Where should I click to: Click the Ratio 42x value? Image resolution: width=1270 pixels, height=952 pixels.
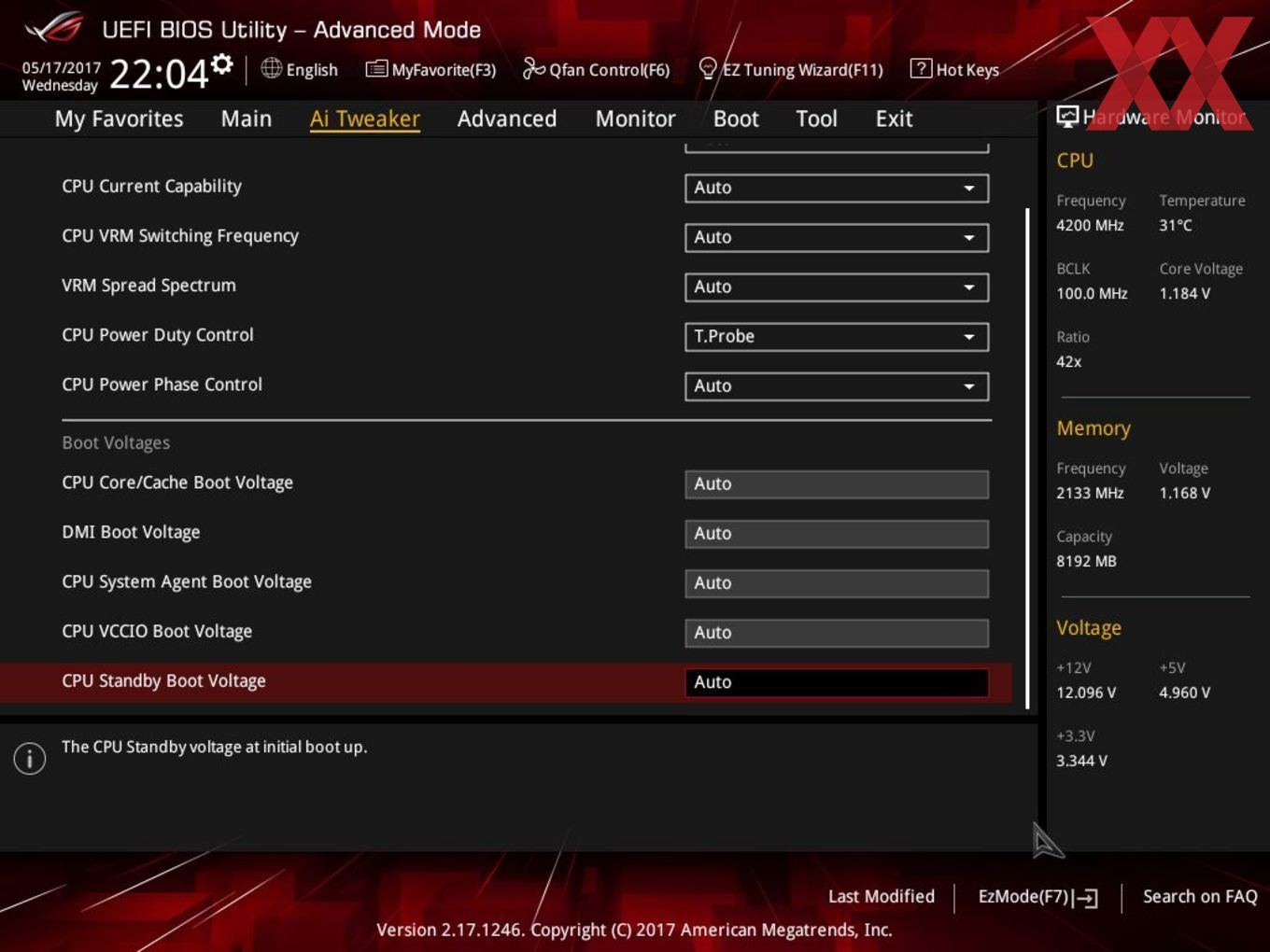tap(1068, 361)
